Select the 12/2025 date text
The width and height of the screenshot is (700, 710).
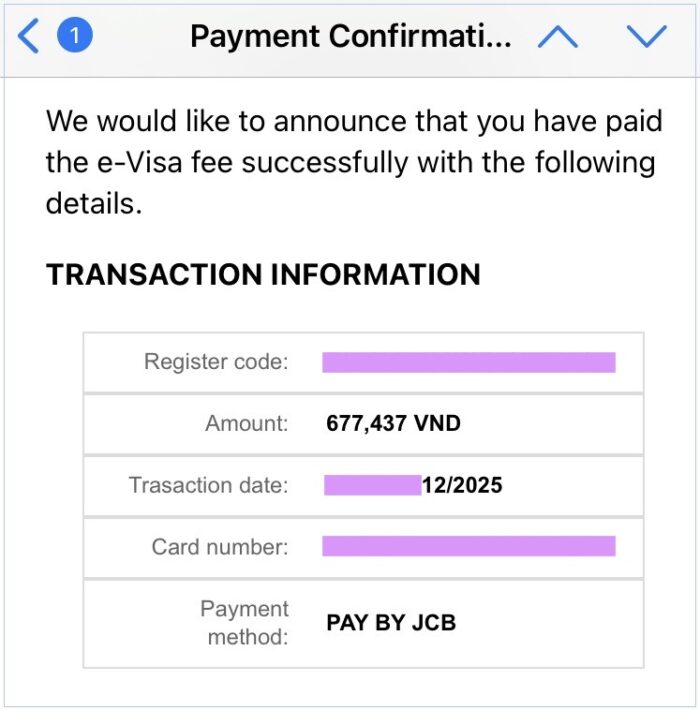click(462, 486)
